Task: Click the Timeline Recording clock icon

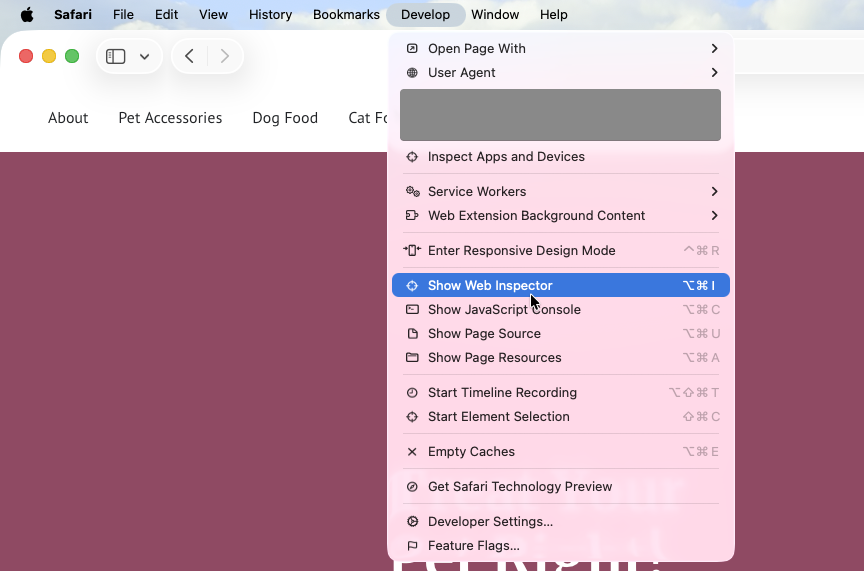Action: point(412,392)
